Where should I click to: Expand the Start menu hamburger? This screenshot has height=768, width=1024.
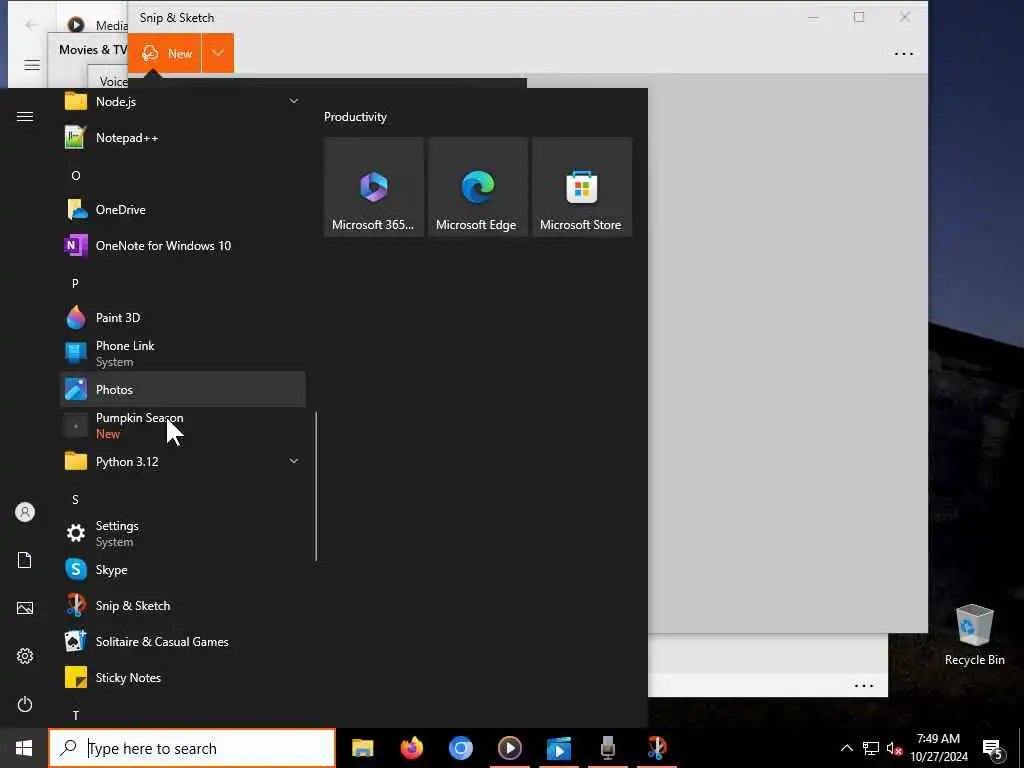[x=25, y=116]
